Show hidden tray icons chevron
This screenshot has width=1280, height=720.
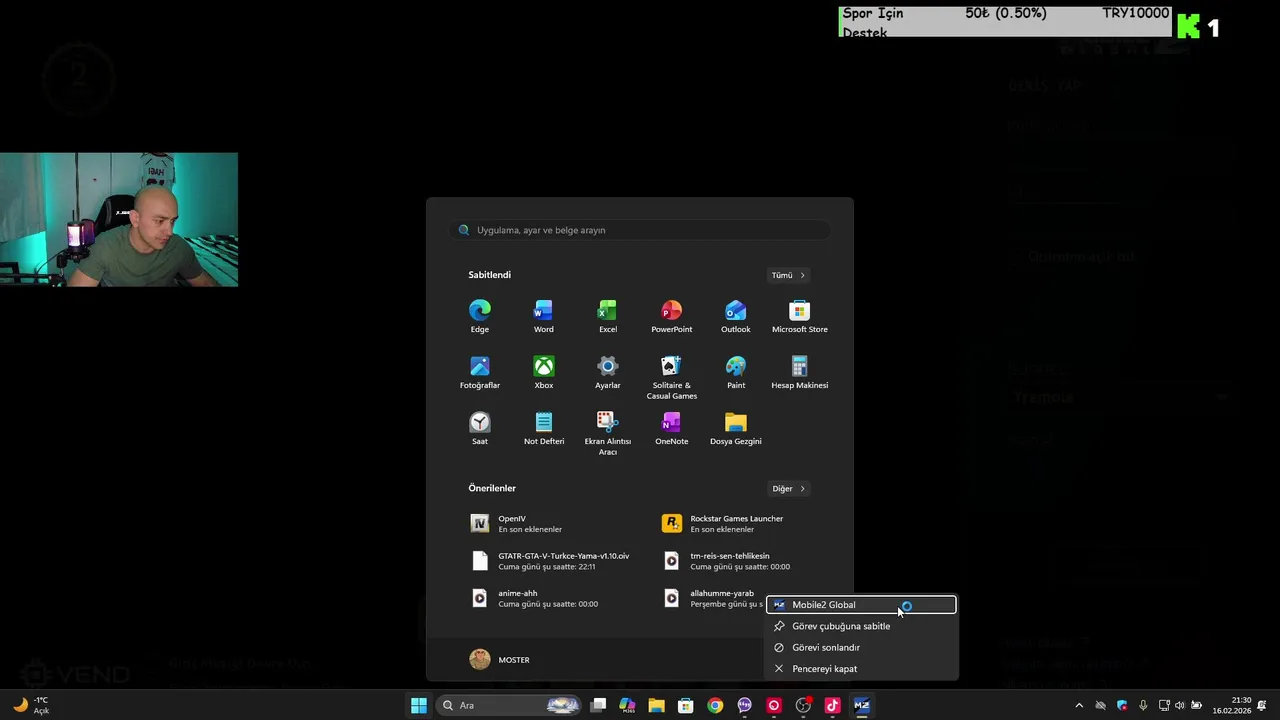(x=1079, y=705)
